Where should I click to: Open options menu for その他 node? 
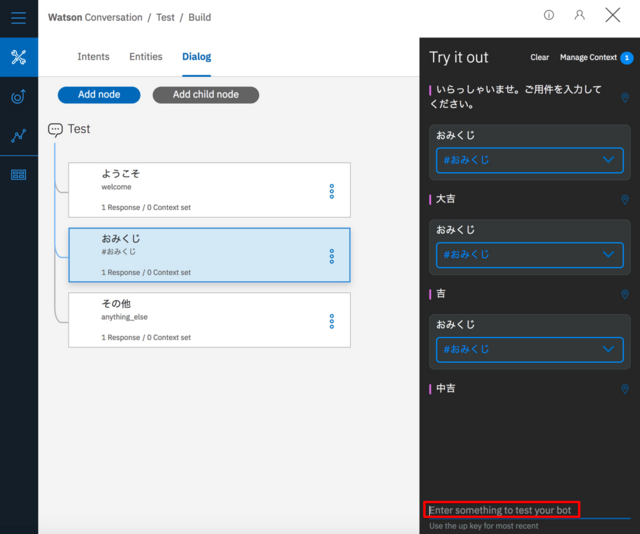click(332, 321)
